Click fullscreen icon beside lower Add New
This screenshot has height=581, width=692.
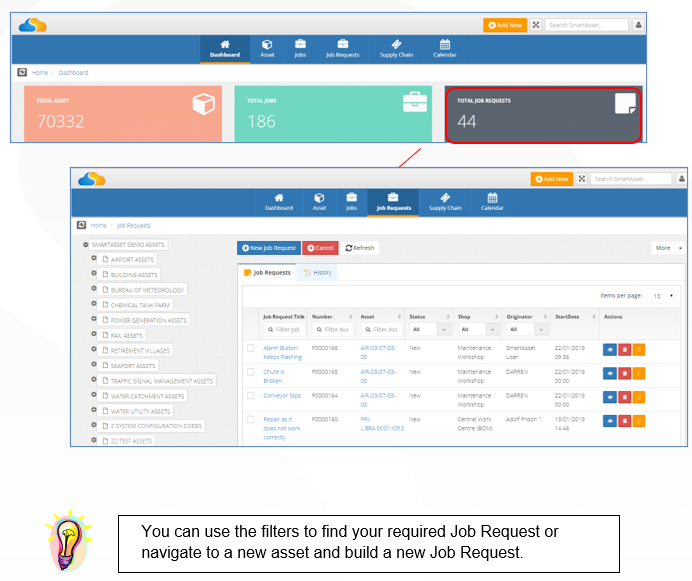pyautogui.click(x=582, y=179)
